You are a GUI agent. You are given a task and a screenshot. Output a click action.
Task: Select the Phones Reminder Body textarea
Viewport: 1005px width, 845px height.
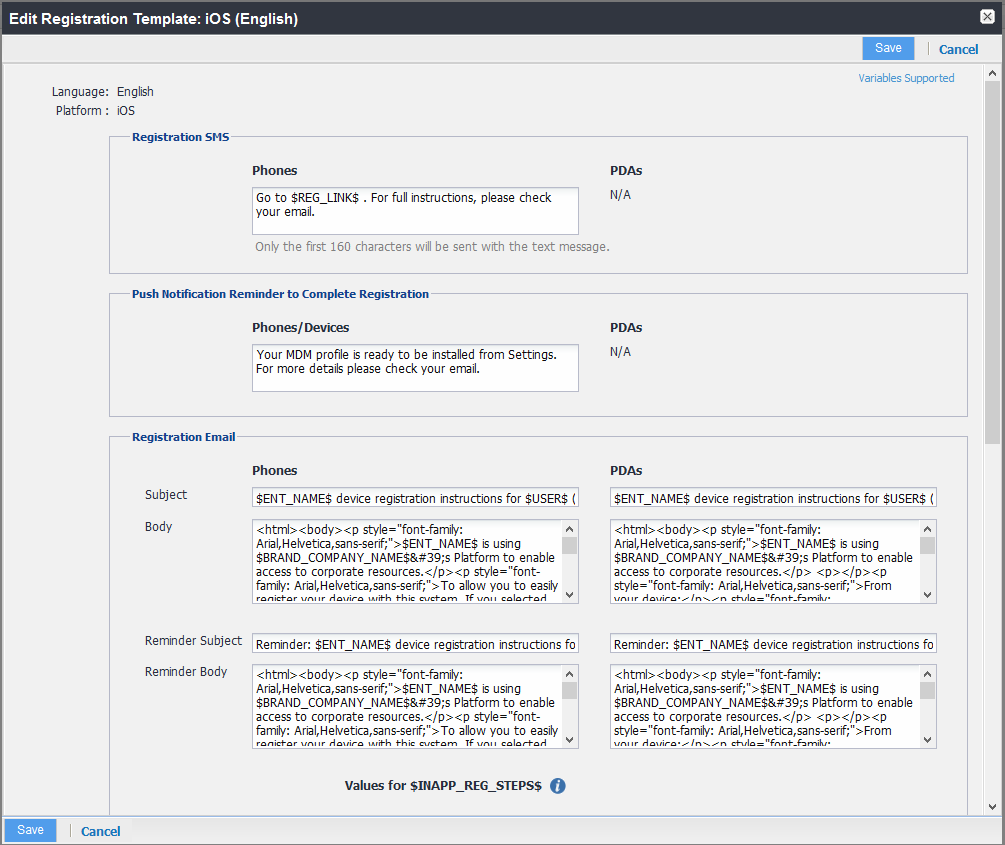[410, 706]
